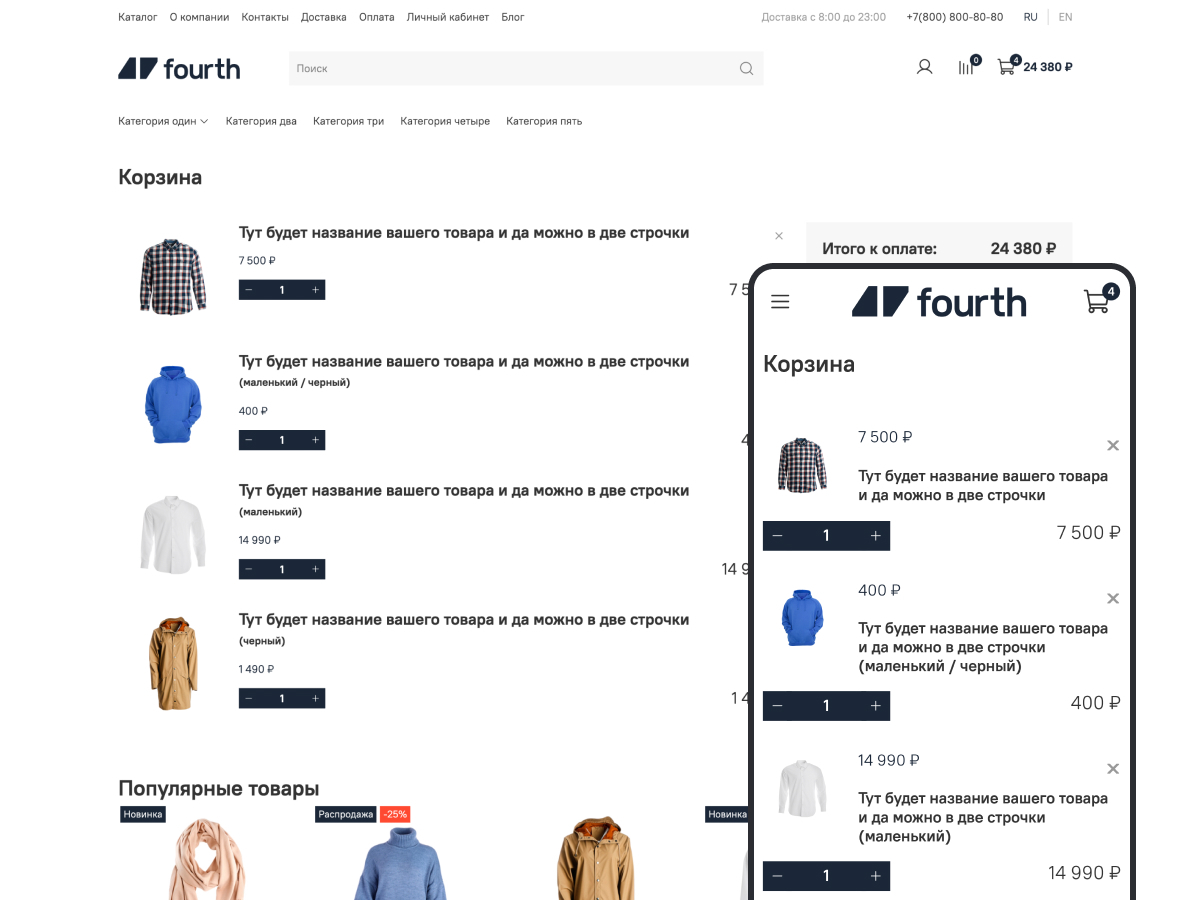
Task: Open plaid shirt thumbnail in desktop cart
Action: (173, 276)
